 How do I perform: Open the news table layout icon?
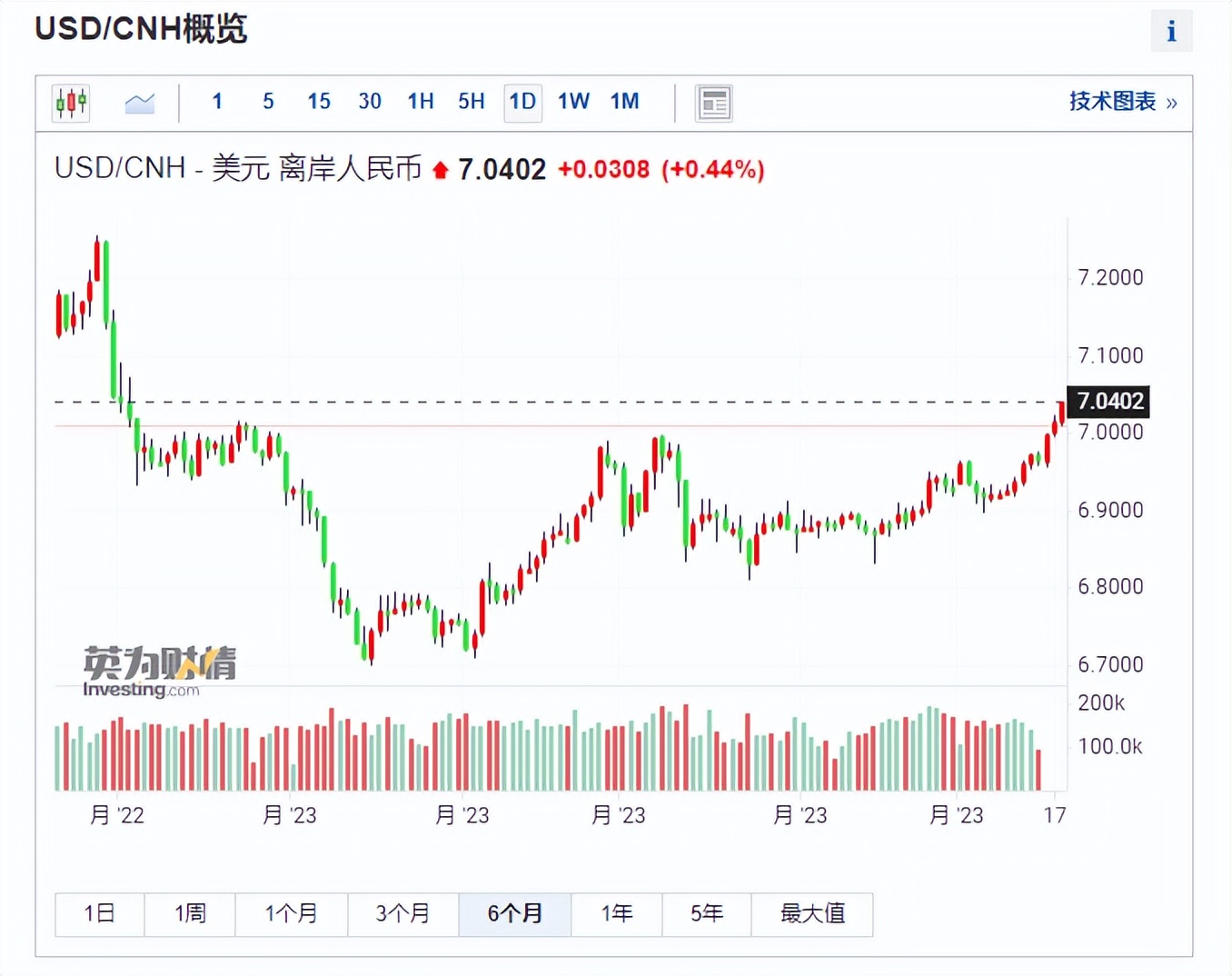[714, 103]
